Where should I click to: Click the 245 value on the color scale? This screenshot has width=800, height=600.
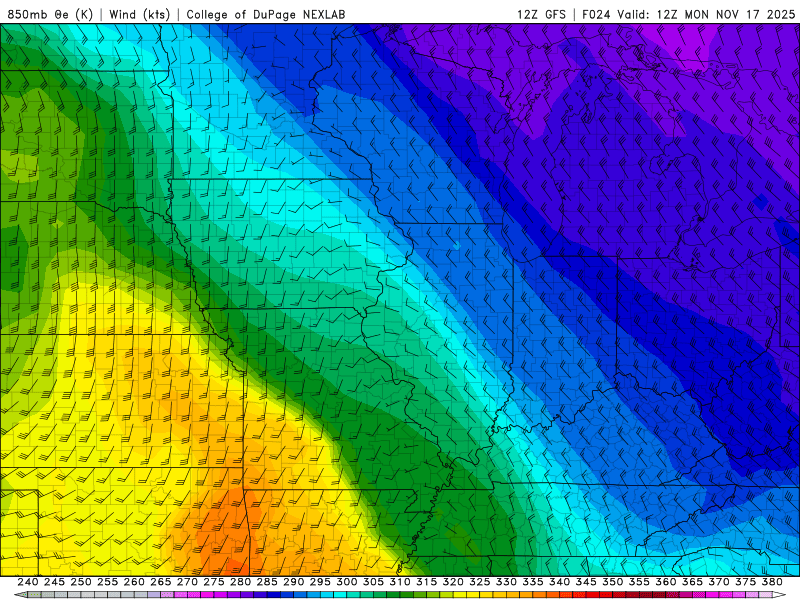pos(54,582)
